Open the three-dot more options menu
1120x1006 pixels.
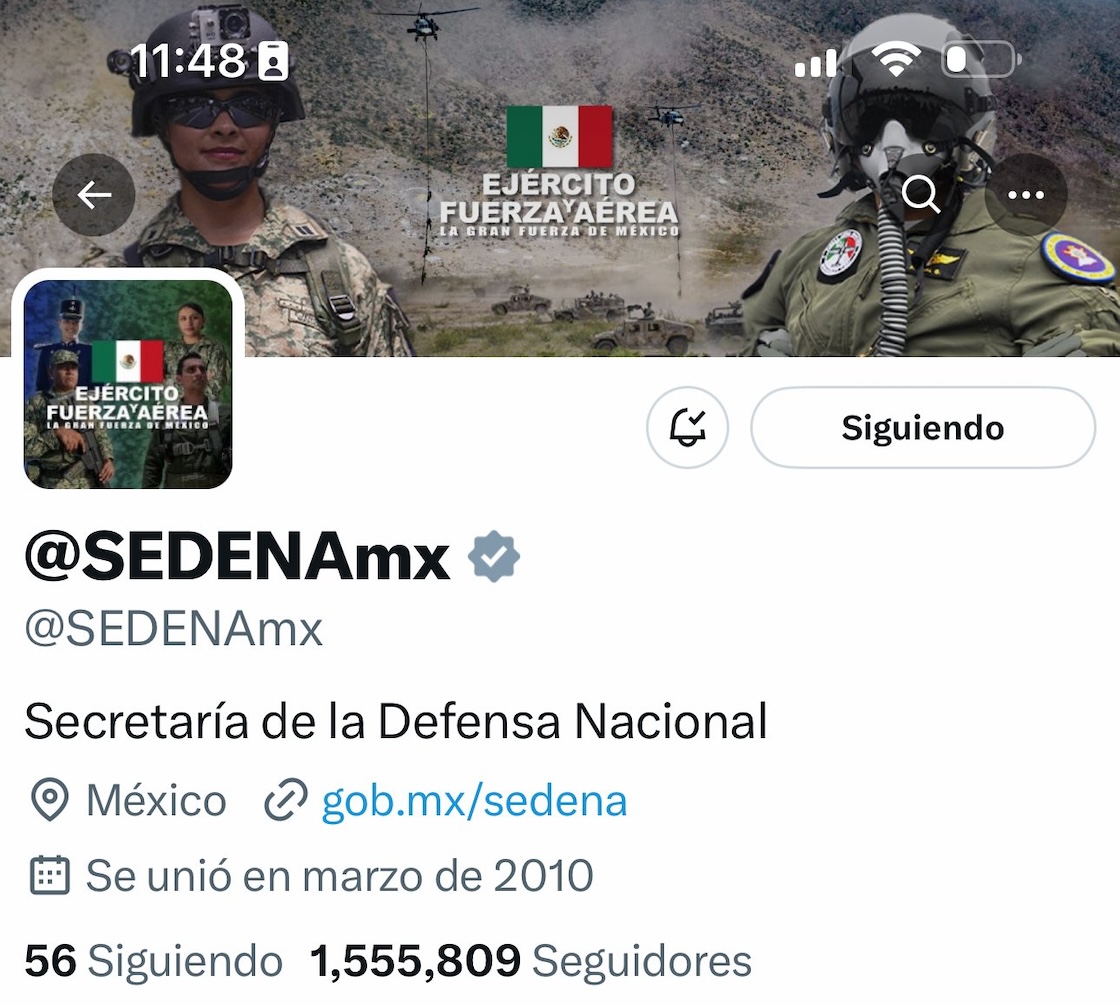[1026, 194]
